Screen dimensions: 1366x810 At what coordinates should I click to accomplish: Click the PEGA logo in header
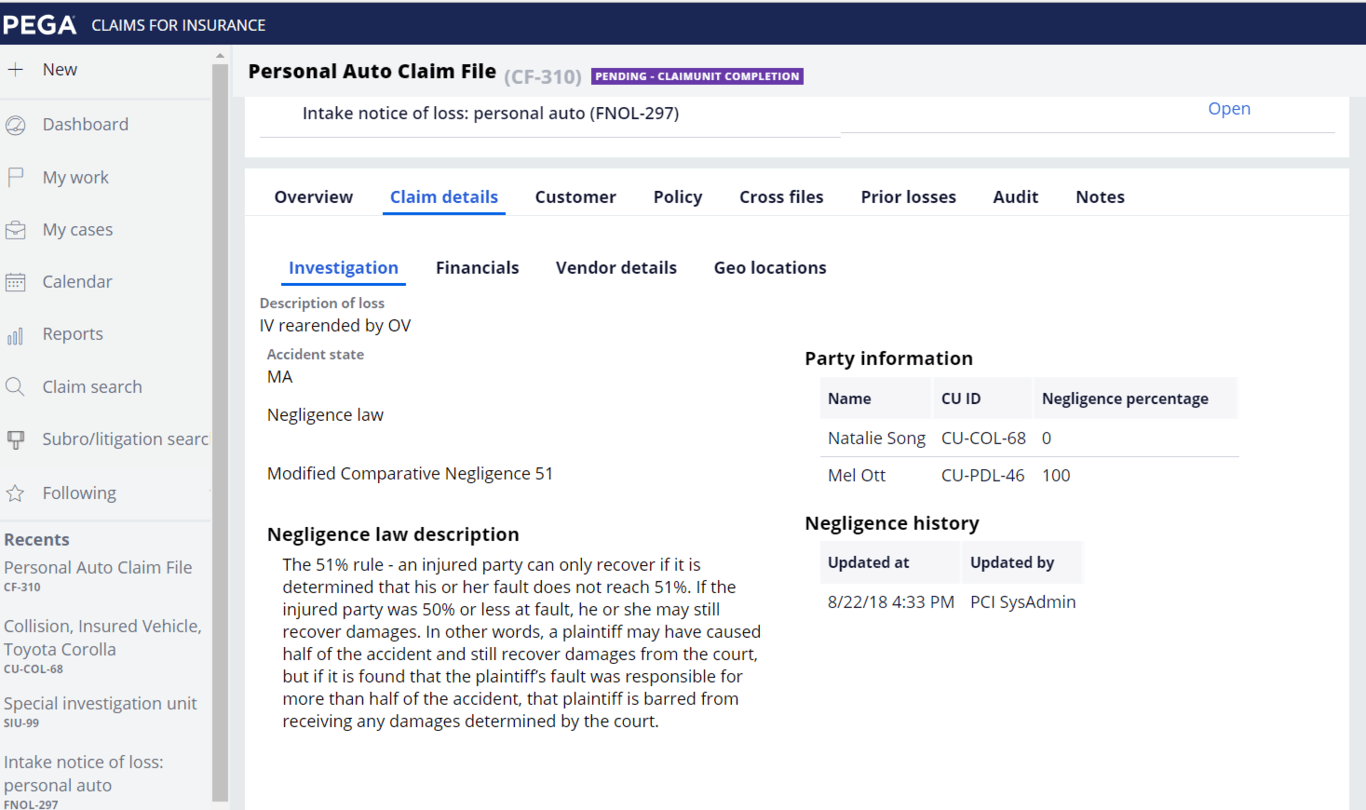coord(40,24)
